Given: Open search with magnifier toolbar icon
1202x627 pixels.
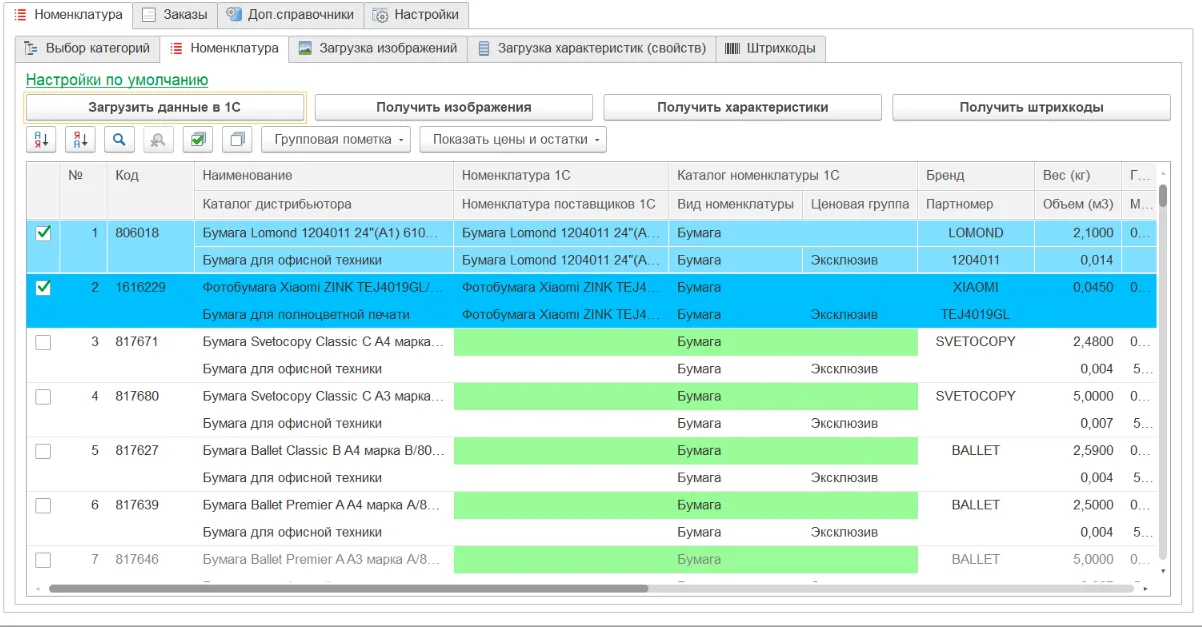Looking at the screenshot, I should tap(119, 140).
